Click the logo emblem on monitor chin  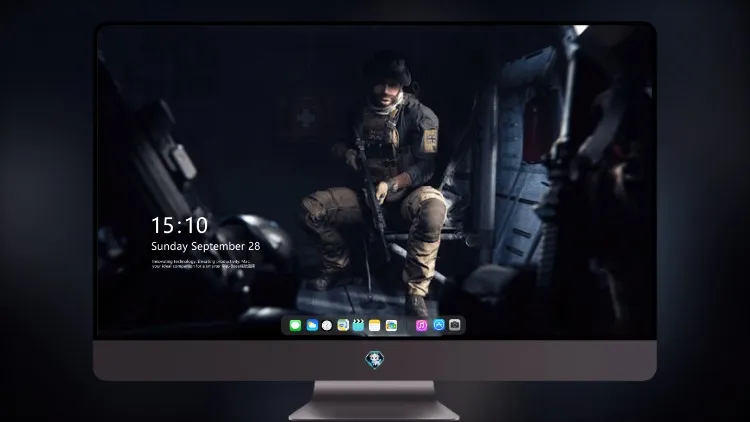point(375,360)
